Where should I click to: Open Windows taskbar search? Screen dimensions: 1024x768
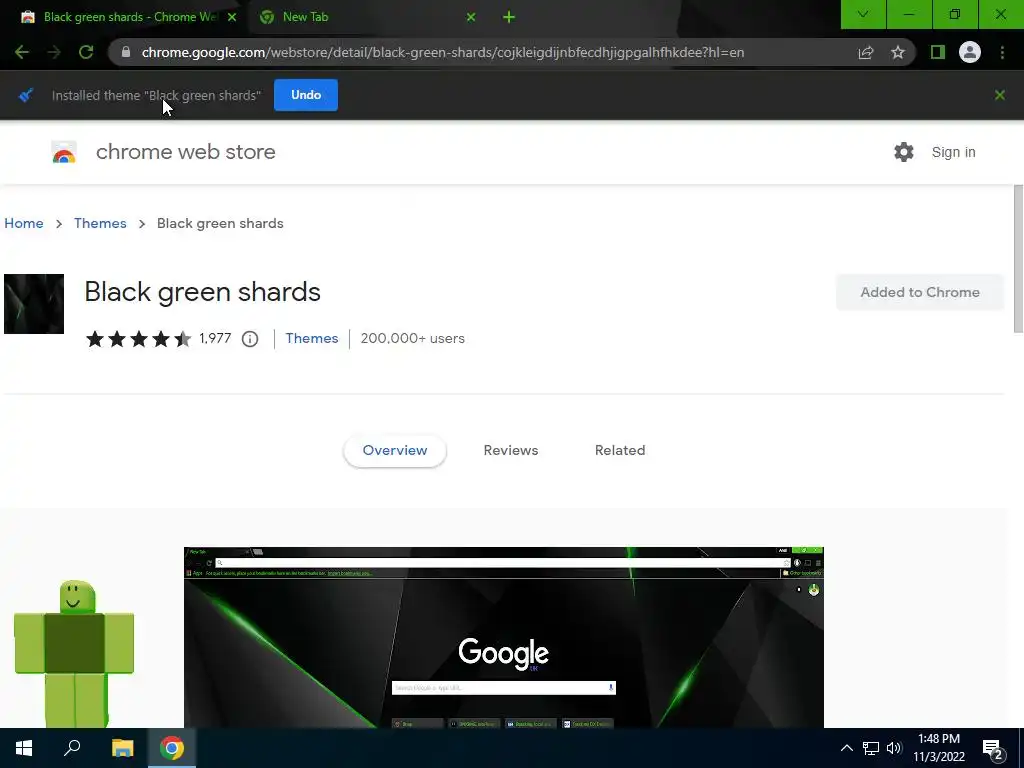point(72,748)
